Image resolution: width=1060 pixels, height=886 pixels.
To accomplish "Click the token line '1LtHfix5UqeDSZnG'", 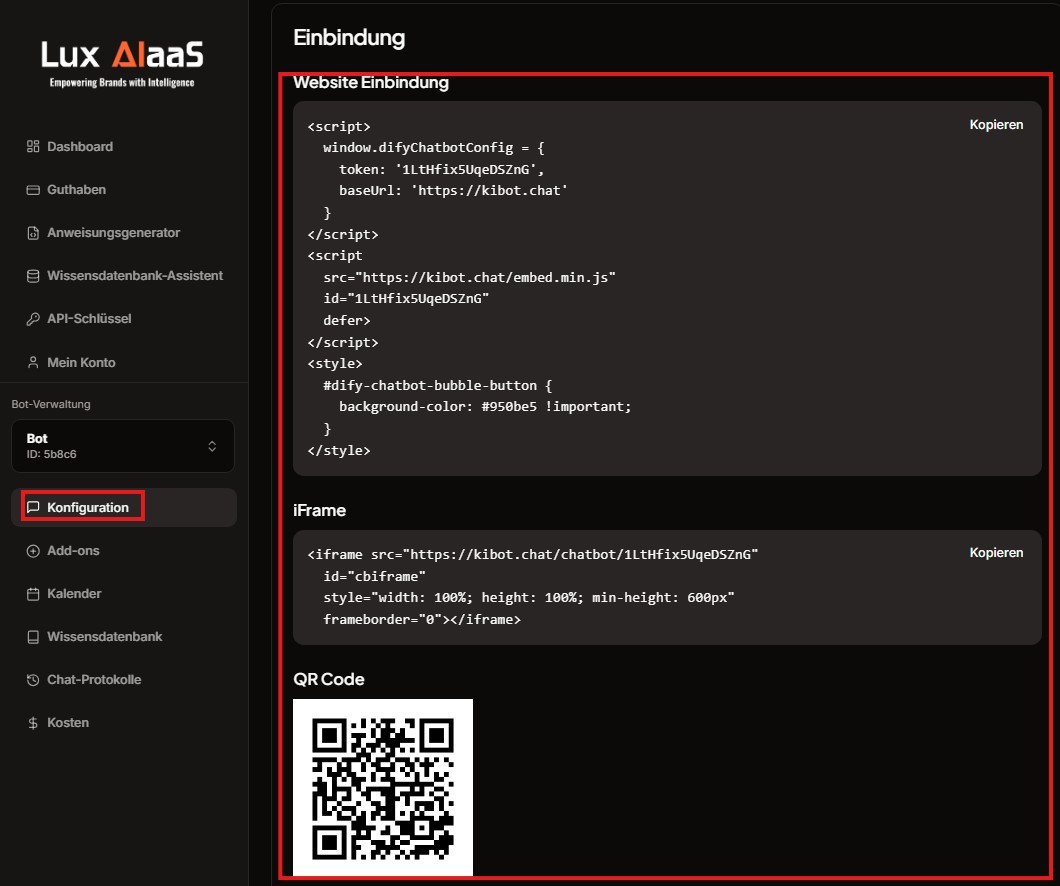I will [441, 169].
